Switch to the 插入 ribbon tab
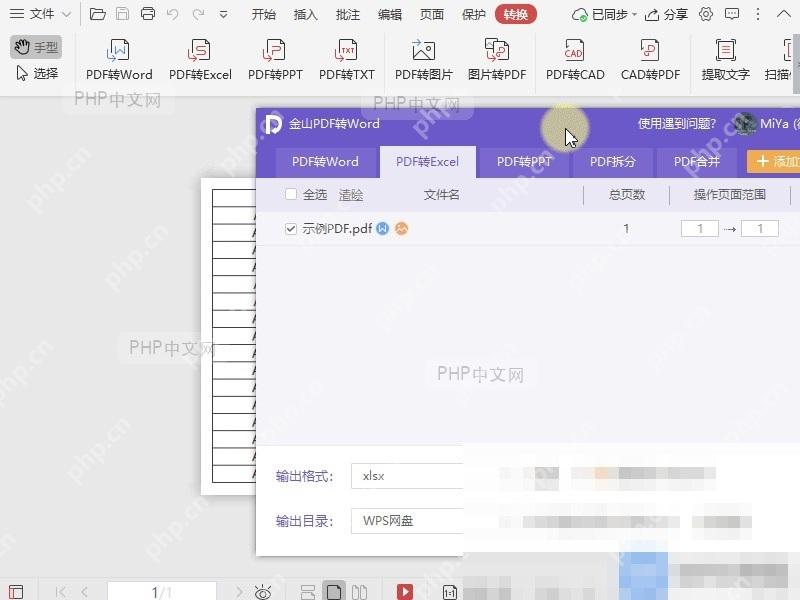Viewport: 800px width, 600px height. (306, 14)
